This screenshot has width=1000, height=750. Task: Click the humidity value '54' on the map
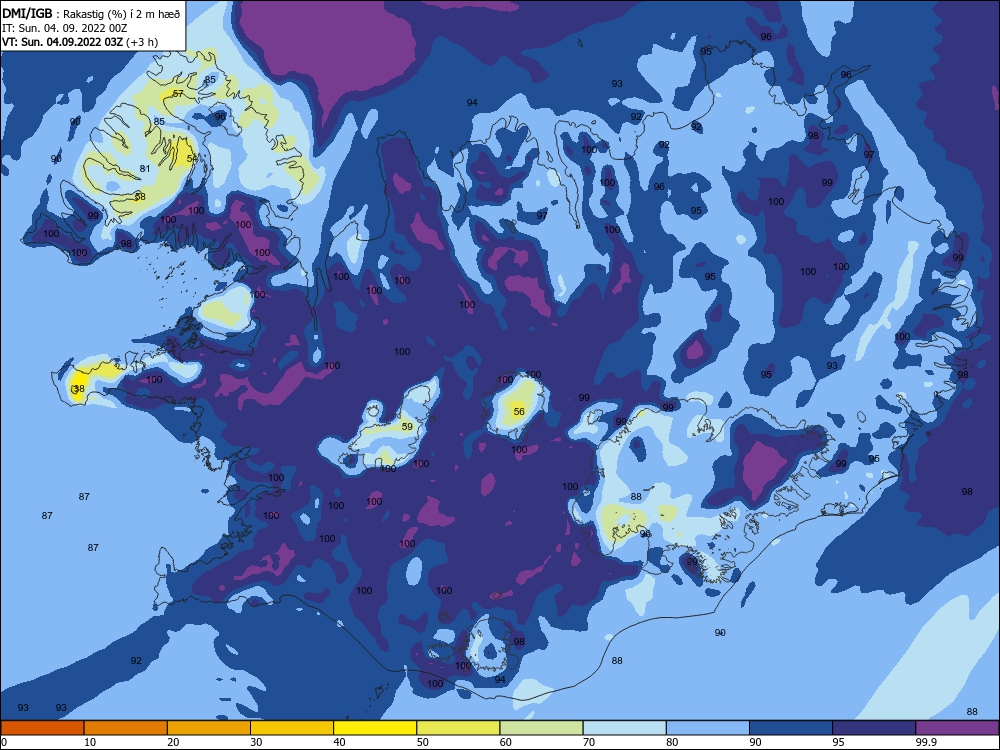pos(192,158)
